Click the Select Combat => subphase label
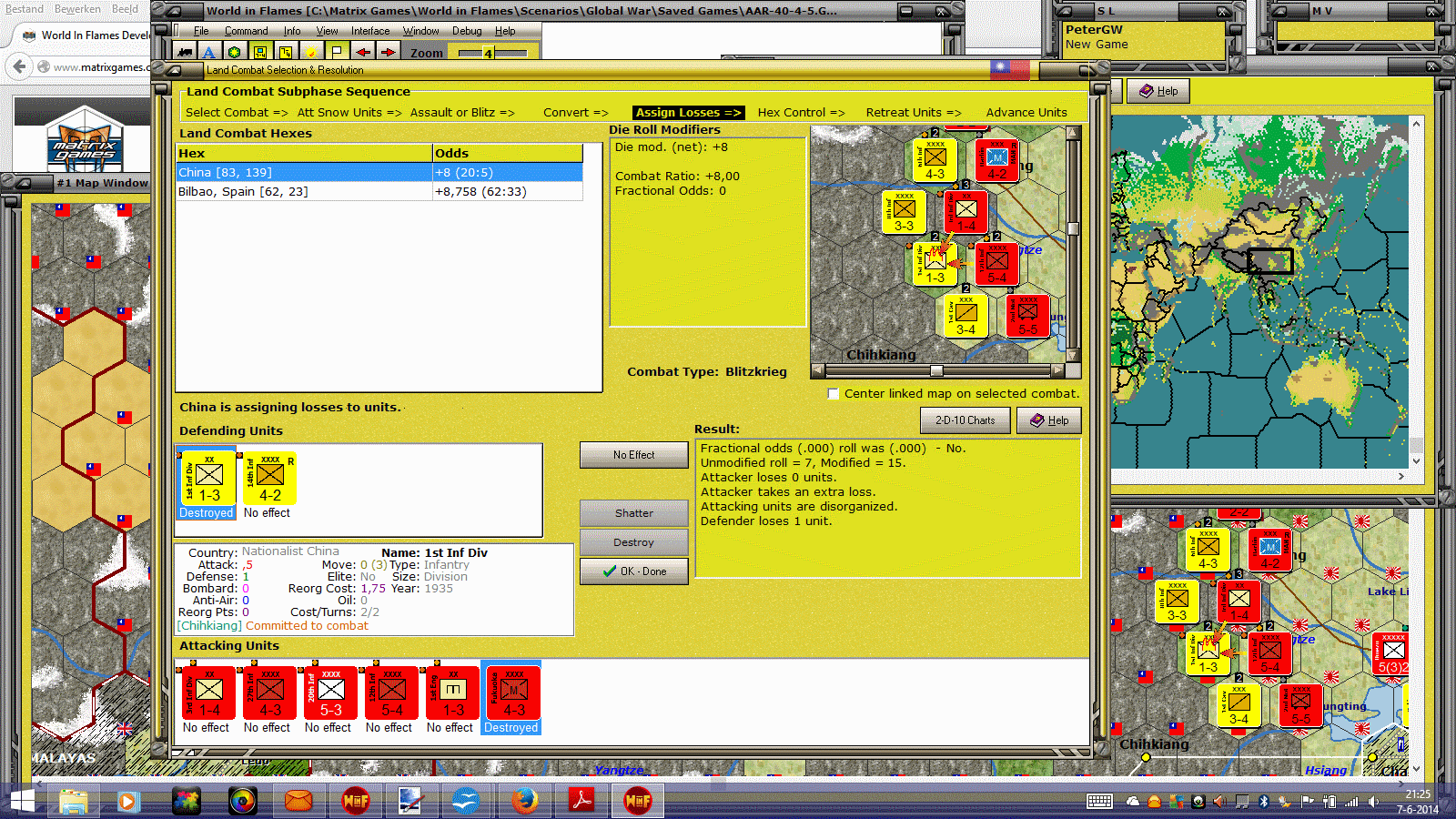 coord(237,113)
